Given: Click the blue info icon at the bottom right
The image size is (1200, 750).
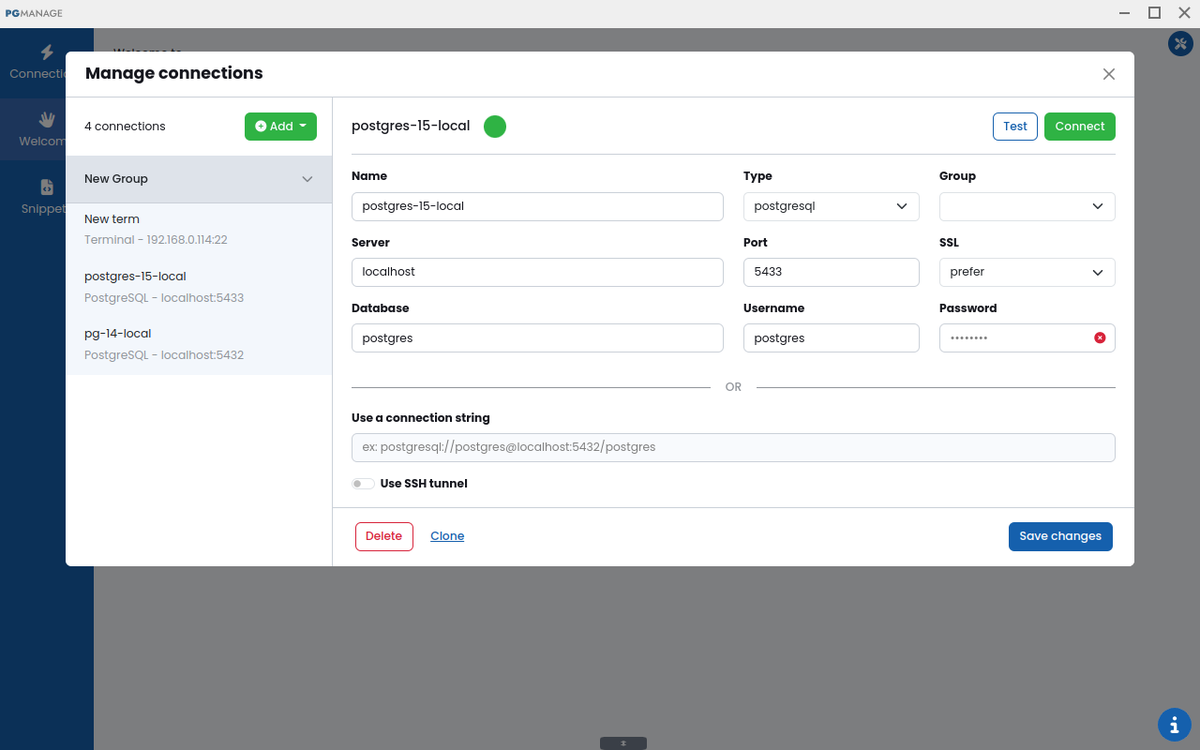Looking at the screenshot, I should [1173, 724].
